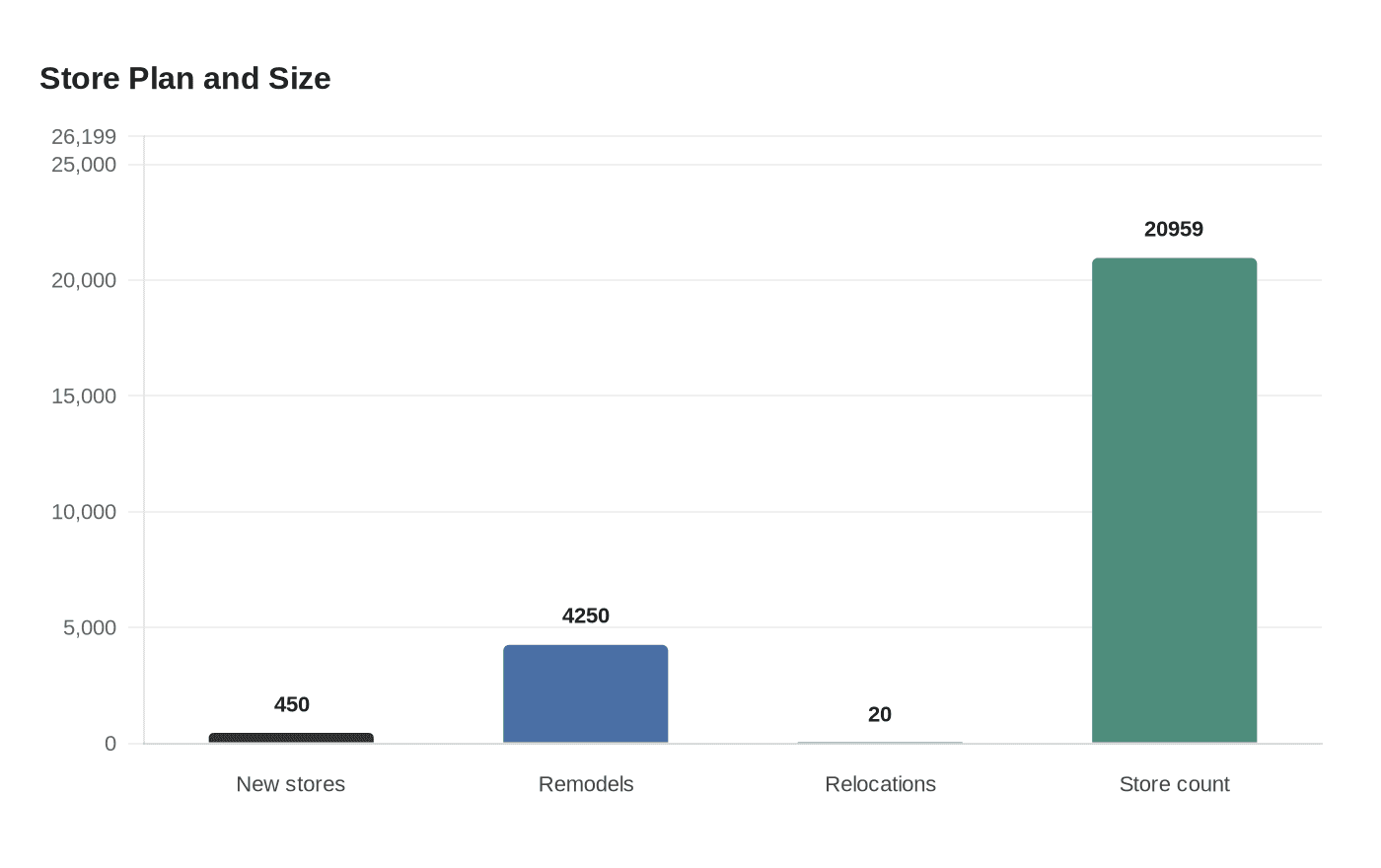
Task: Click the y-axis tick 5,000
Action: (x=90, y=627)
